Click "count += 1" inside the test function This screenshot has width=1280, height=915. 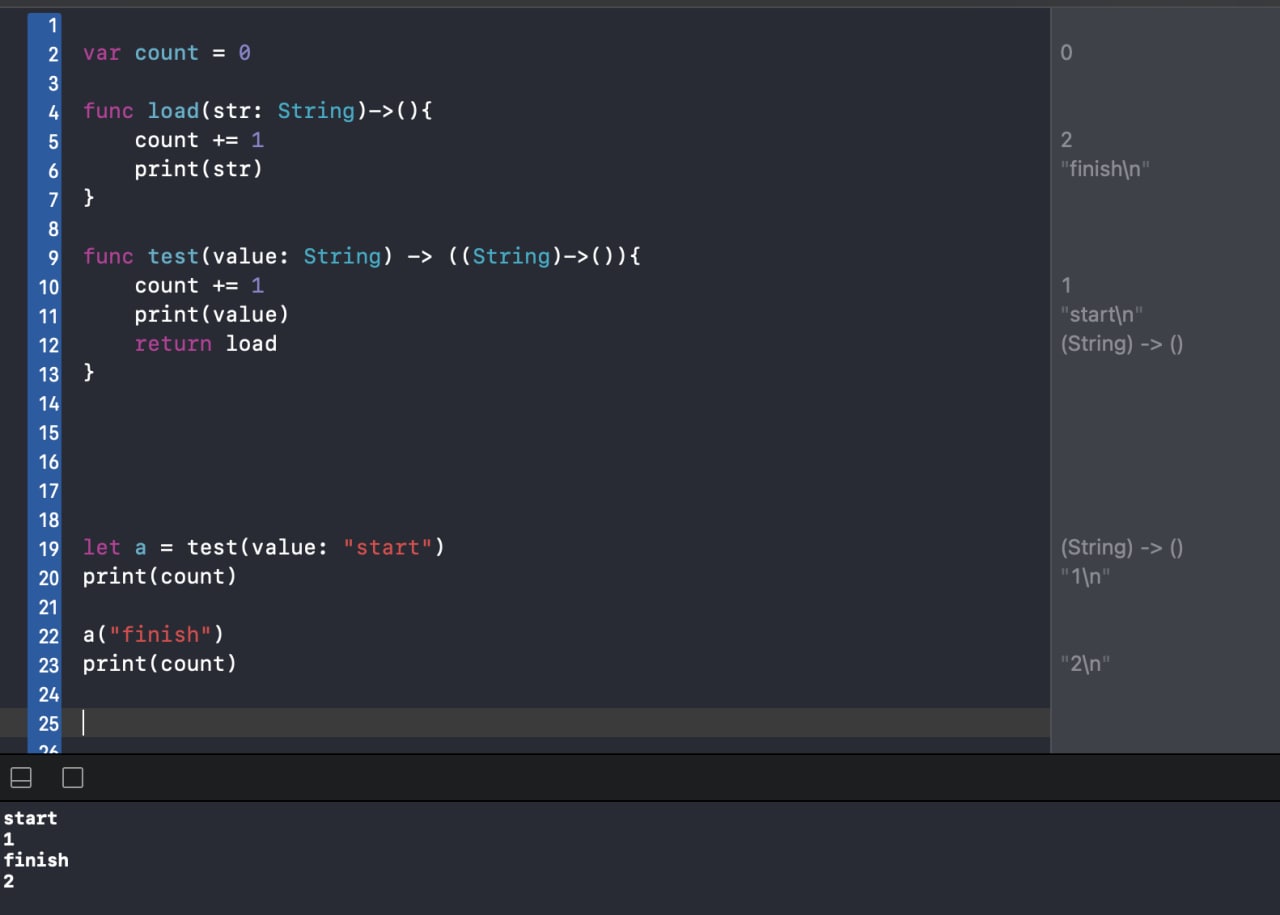tap(199, 285)
